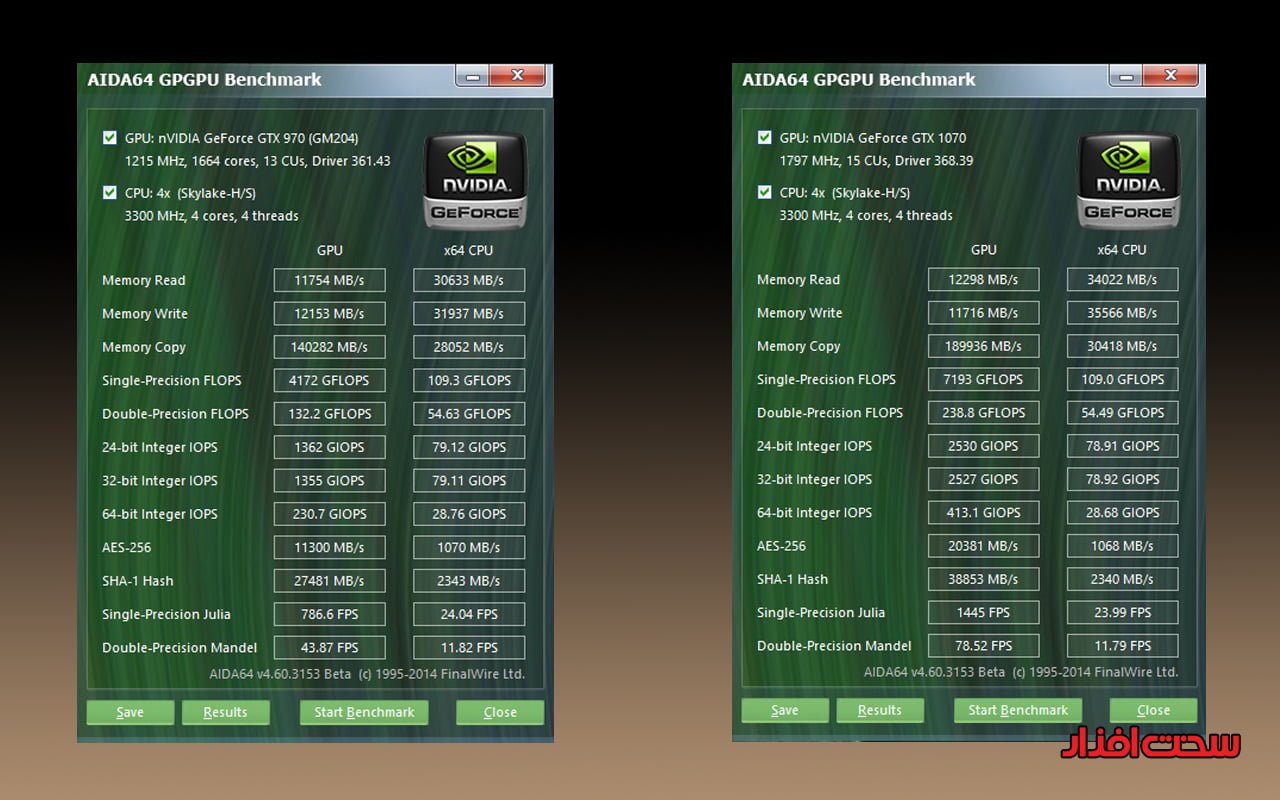Screen dimensions: 1280x800
Task: Save the GTX 970 benchmark results
Action: coord(130,712)
